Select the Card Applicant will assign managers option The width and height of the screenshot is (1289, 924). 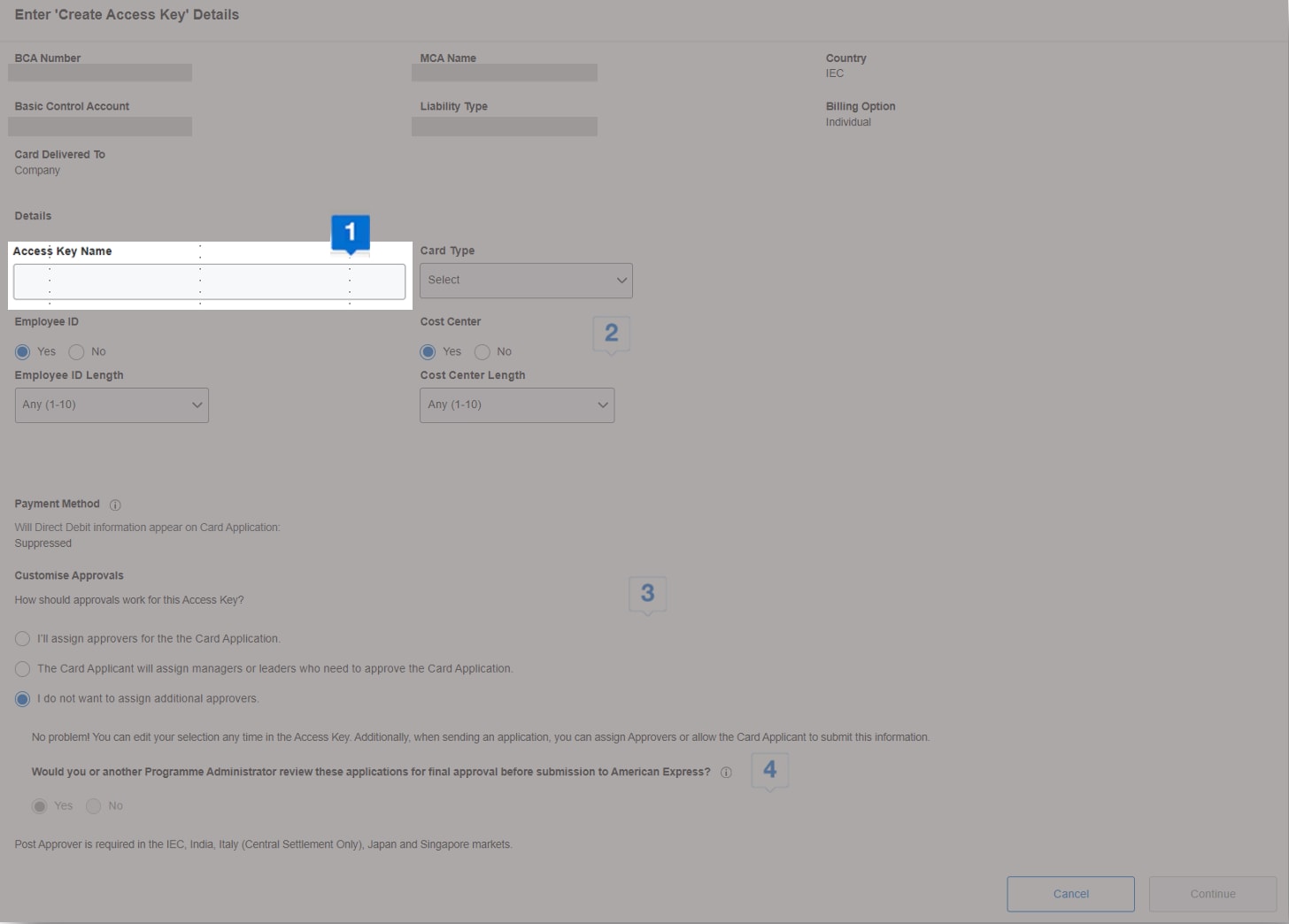coord(22,669)
